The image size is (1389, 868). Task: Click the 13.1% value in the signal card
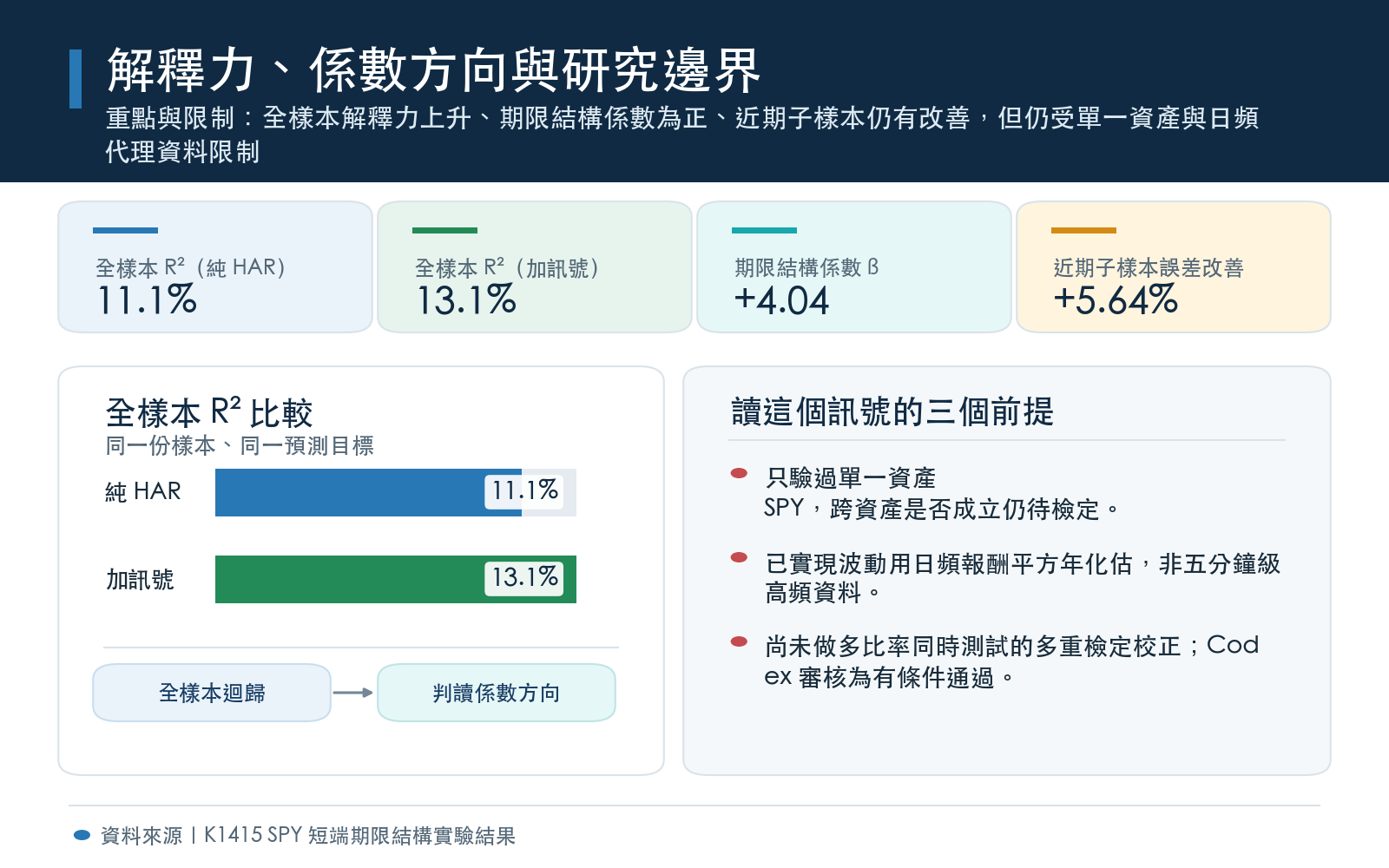point(466,300)
